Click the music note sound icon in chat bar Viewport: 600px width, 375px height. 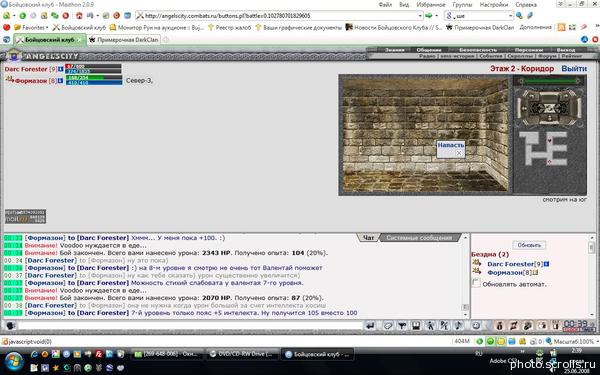point(458,326)
